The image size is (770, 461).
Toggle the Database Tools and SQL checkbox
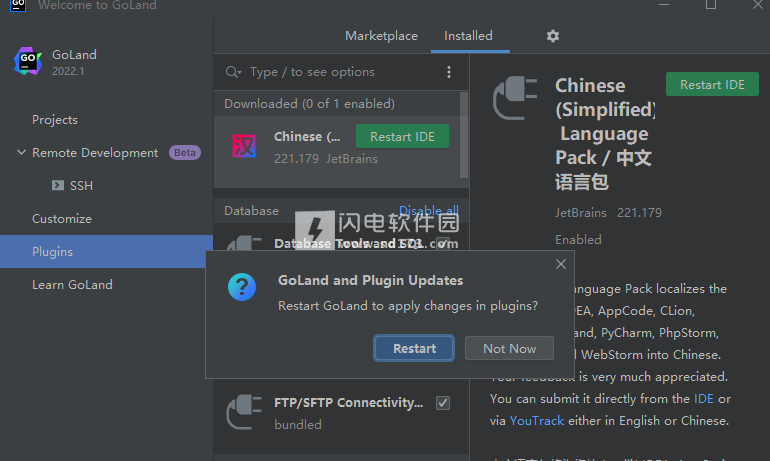(443, 244)
